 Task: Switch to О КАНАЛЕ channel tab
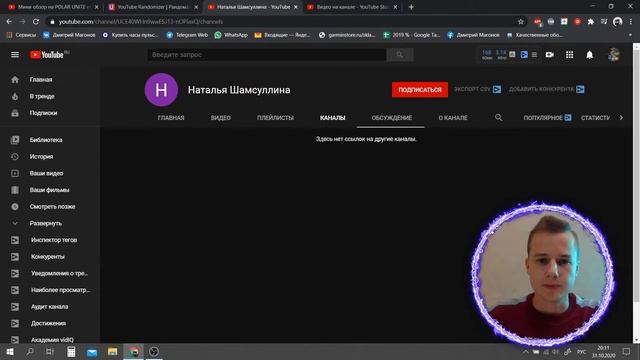[x=453, y=118]
